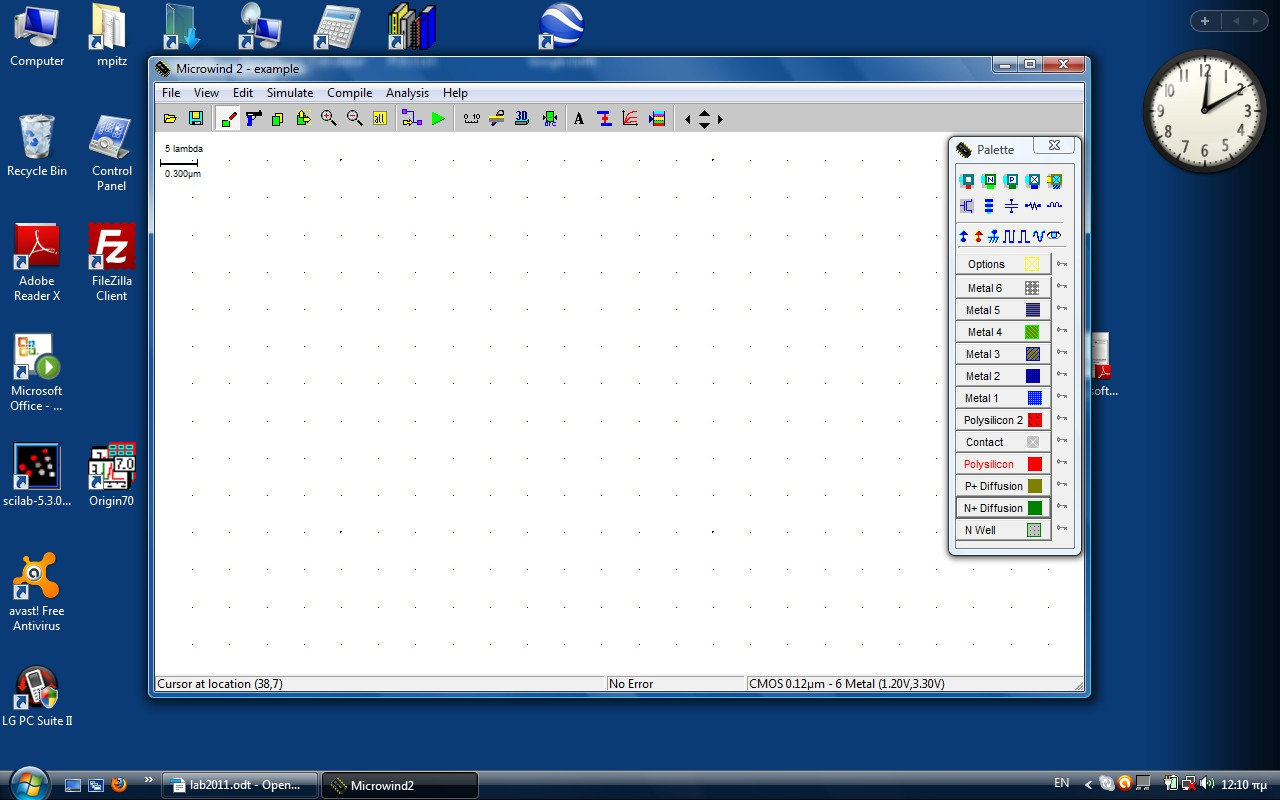The width and height of the screenshot is (1280, 800).
Task: Toggle the palette toolbar icon
Action: [657, 119]
